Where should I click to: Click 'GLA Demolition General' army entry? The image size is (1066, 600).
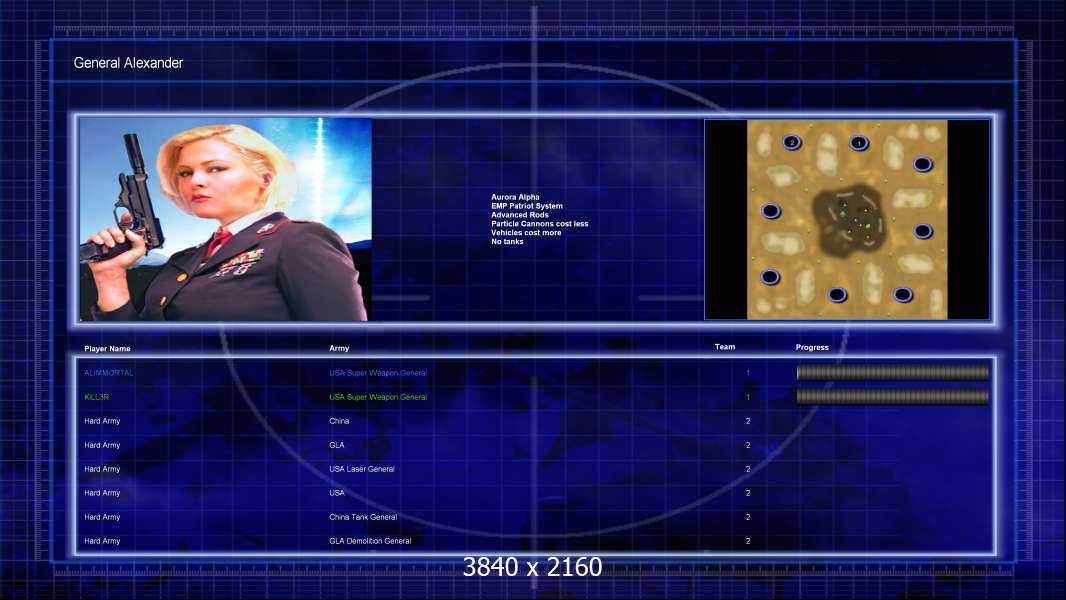(370, 541)
